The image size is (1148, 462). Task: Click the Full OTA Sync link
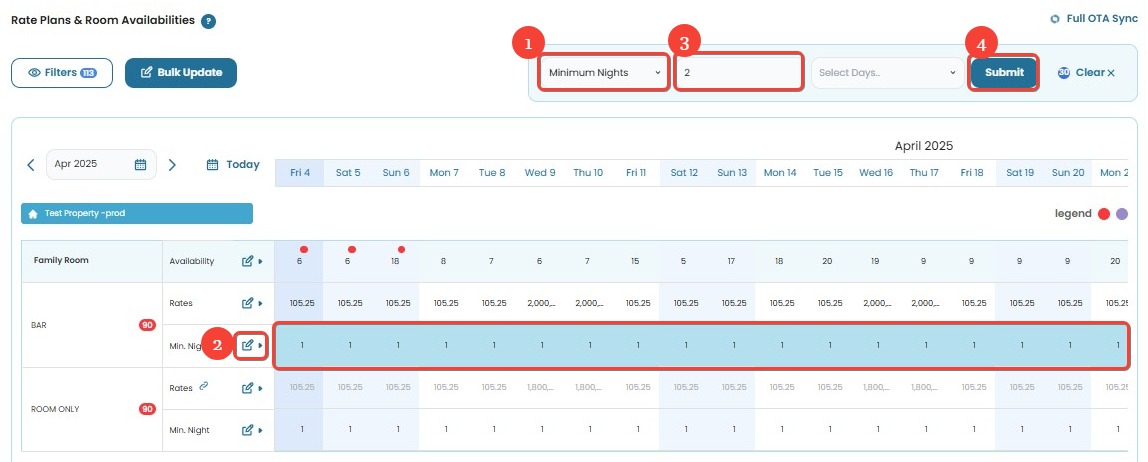[x=1095, y=18]
